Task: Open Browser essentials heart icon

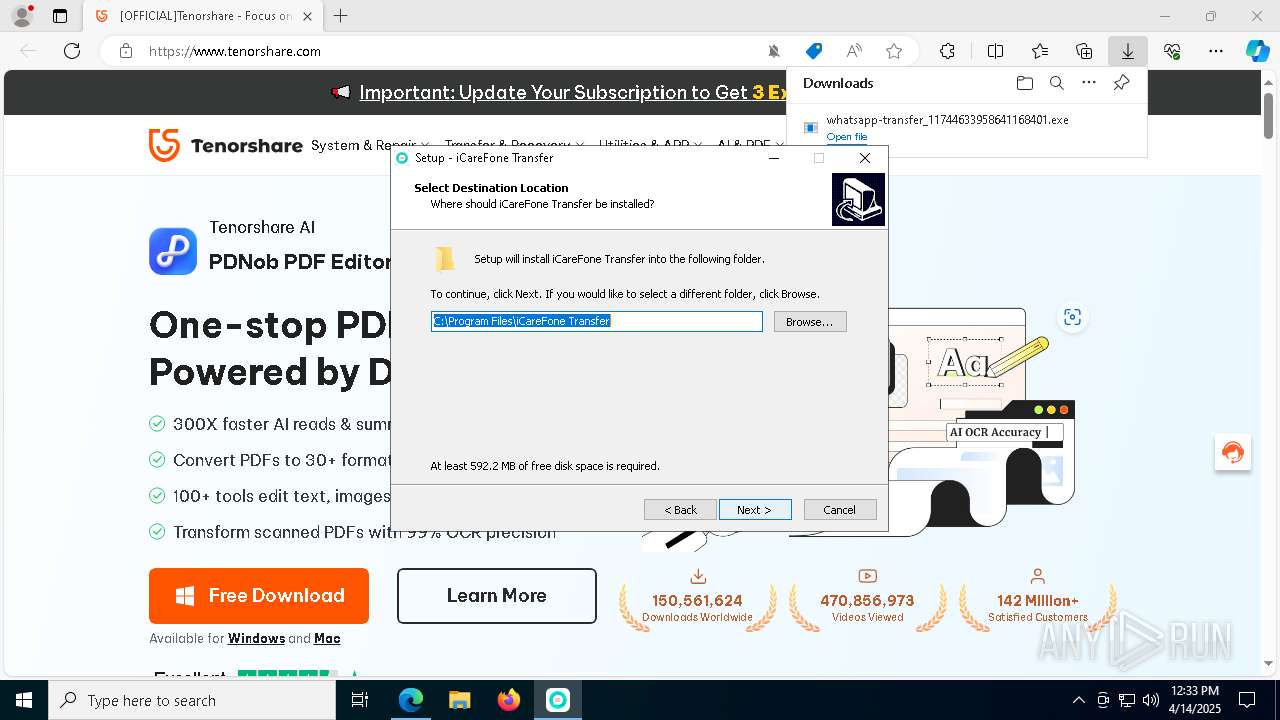Action: [x=1172, y=51]
